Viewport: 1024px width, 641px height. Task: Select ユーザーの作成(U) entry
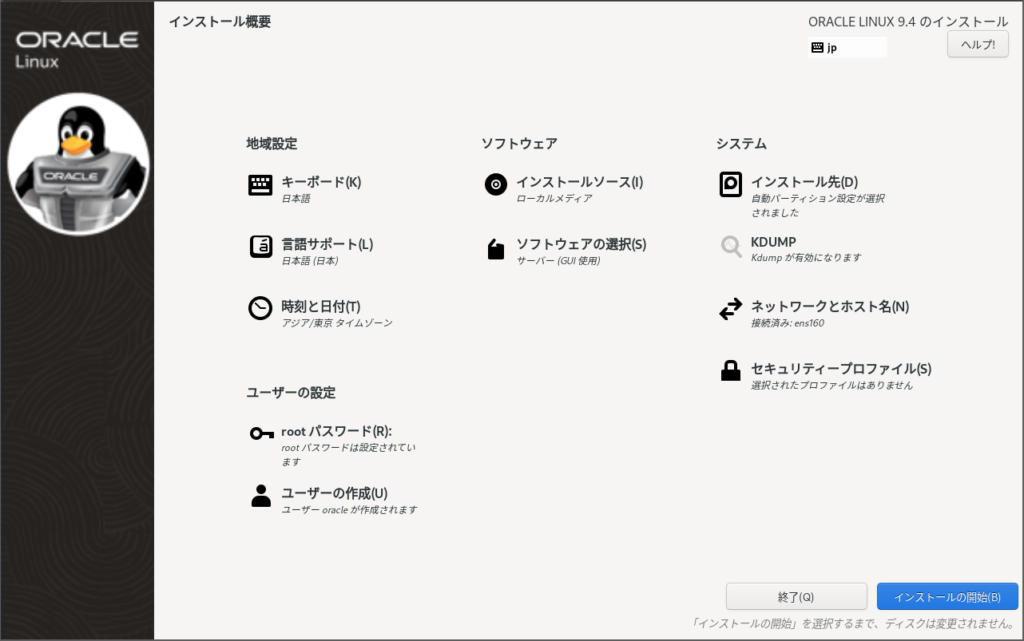click(x=334, y=493)
